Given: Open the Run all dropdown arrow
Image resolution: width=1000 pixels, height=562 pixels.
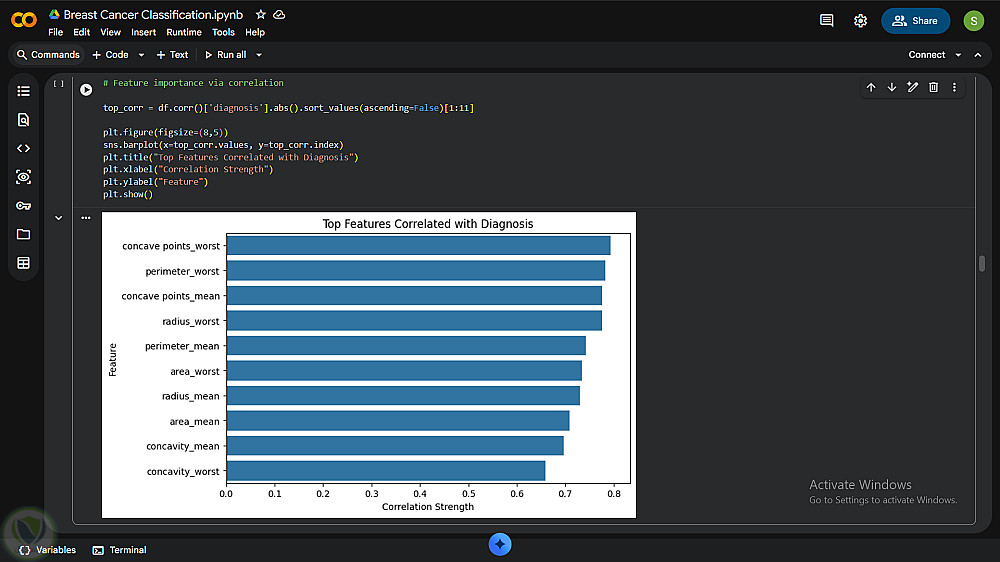Looking at the screenshot, I should [x=259, y=55].
